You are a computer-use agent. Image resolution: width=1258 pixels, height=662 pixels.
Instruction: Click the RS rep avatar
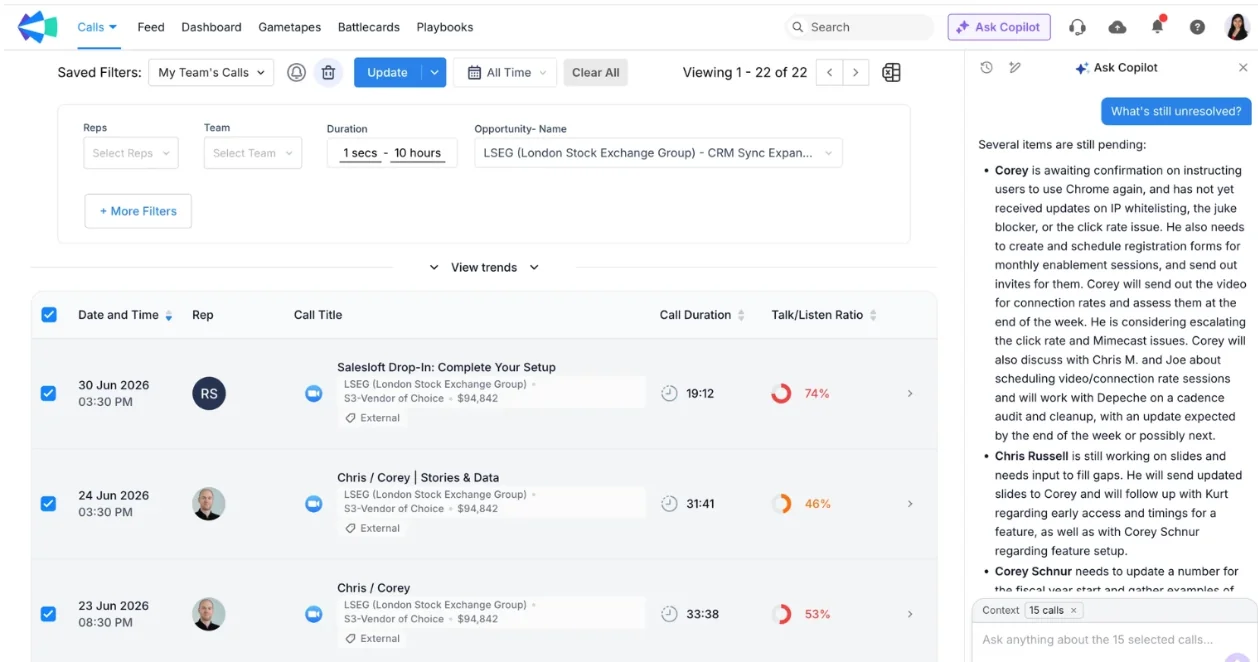[209, 394]
